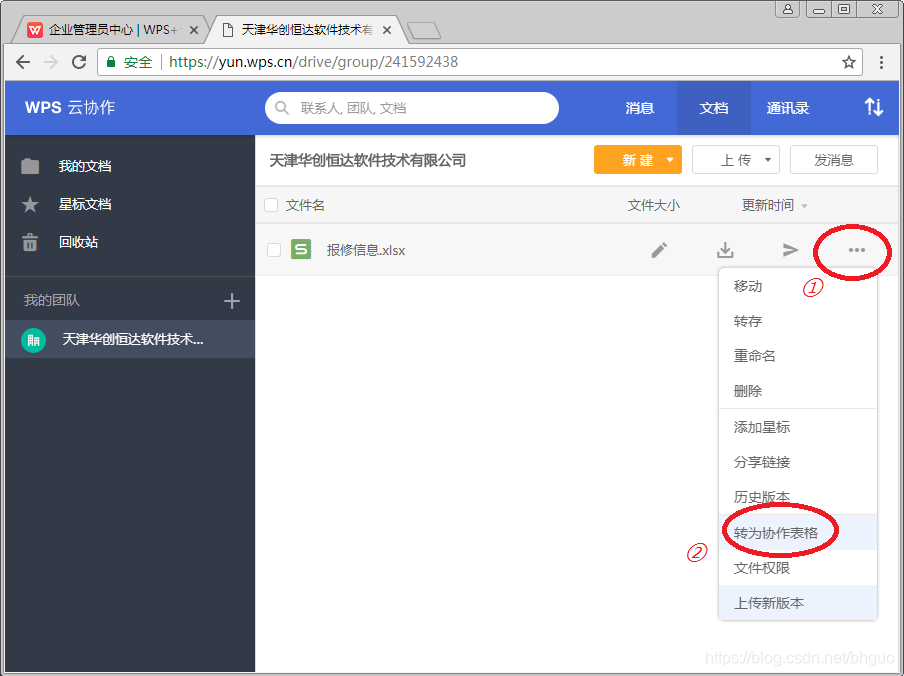
Task: Click the search magnifier icon
Action: click(282, 108)
